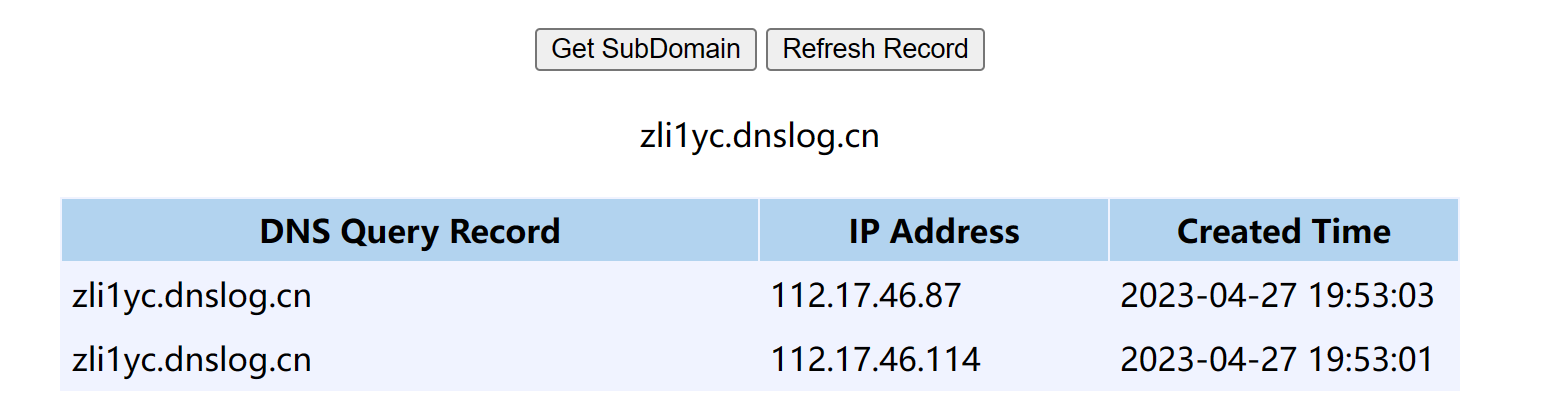The image size is (1568, 411).
Task: Click the IP address 112.17.46.87
Action: click(866, 296)
